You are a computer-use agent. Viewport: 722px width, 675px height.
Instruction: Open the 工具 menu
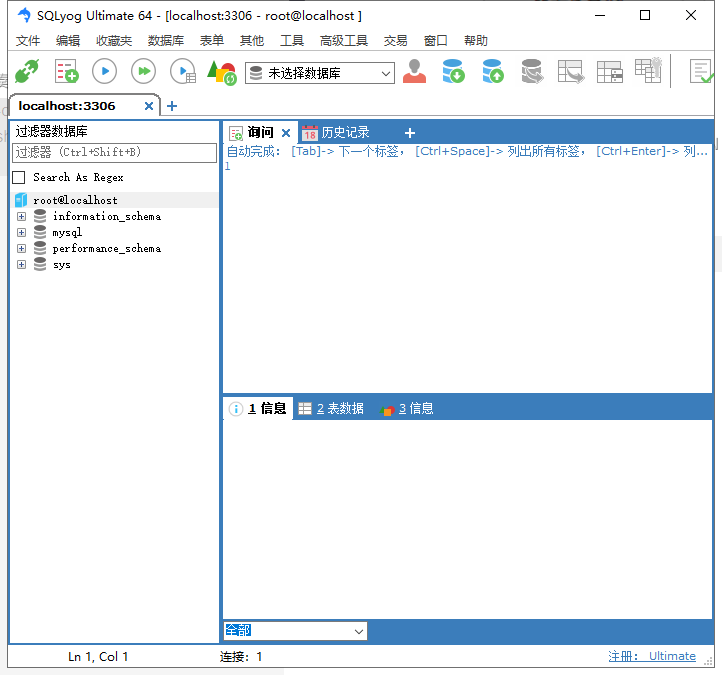(x=292, y=41)
